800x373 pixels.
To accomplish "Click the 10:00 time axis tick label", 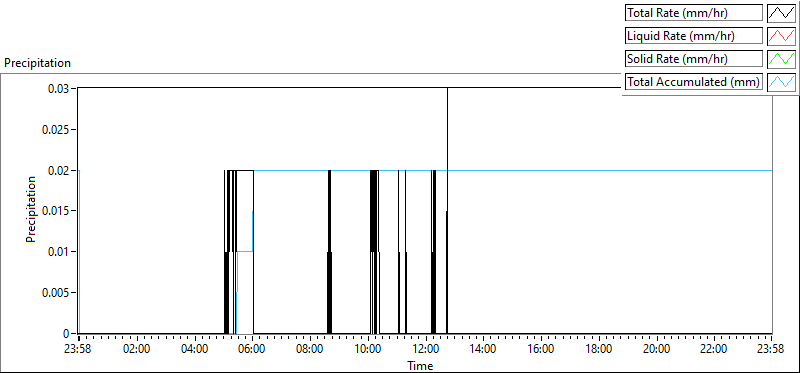I will [368, 350].
